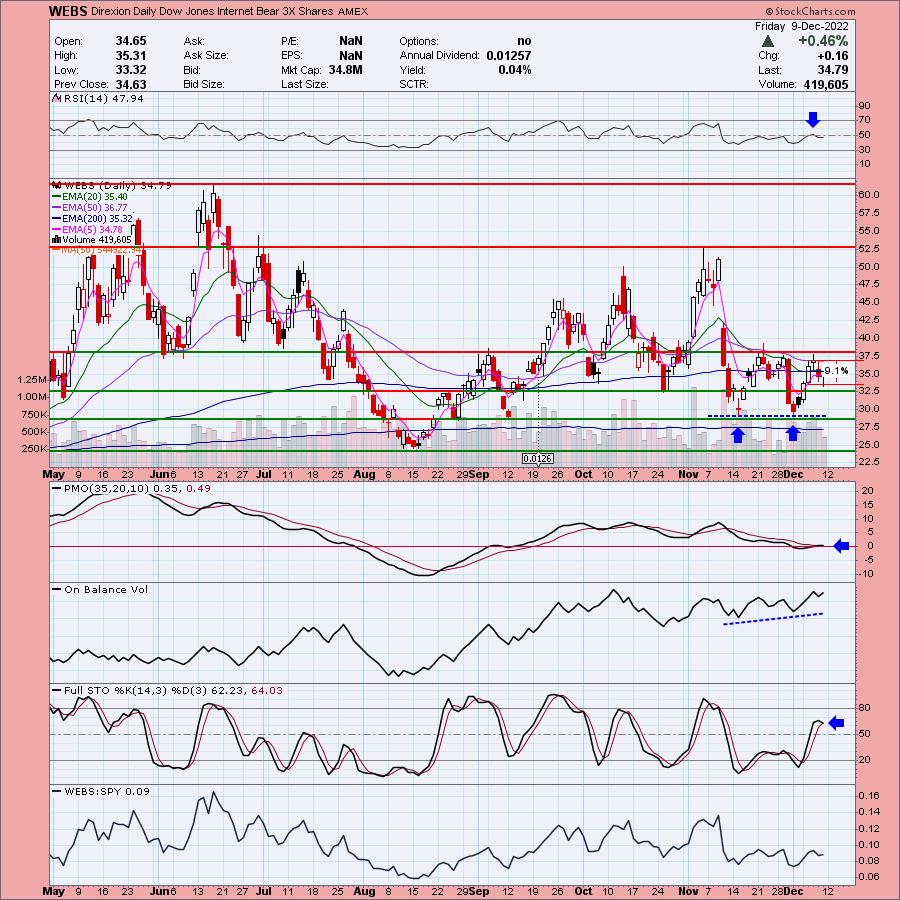
Task: Click the 0.0126 dividend marker label
Action: coord(538,458)
